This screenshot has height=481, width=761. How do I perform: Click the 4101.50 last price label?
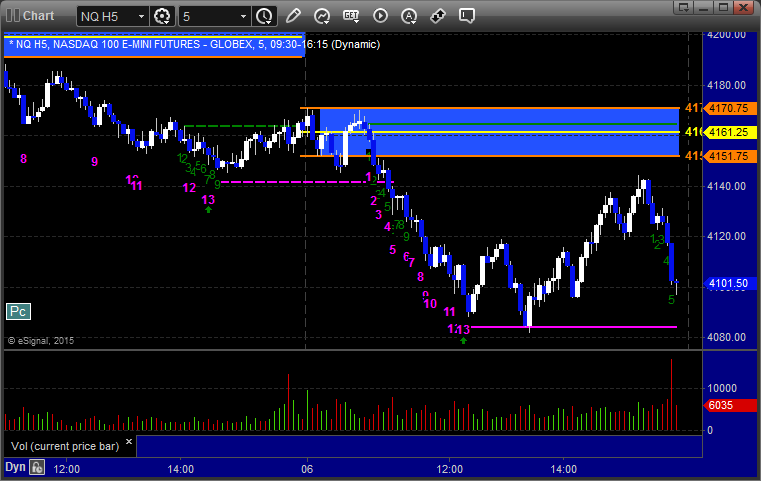730,283
